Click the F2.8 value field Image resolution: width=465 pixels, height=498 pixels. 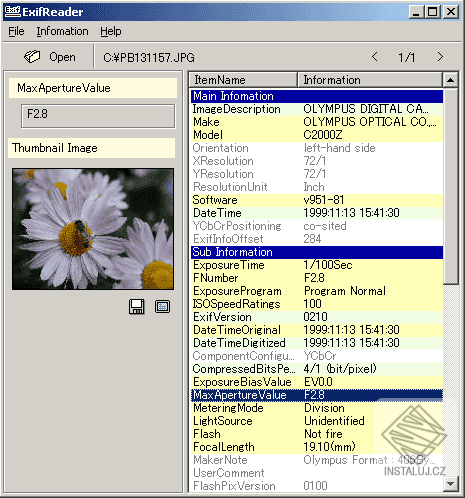[x=98, y=116]
